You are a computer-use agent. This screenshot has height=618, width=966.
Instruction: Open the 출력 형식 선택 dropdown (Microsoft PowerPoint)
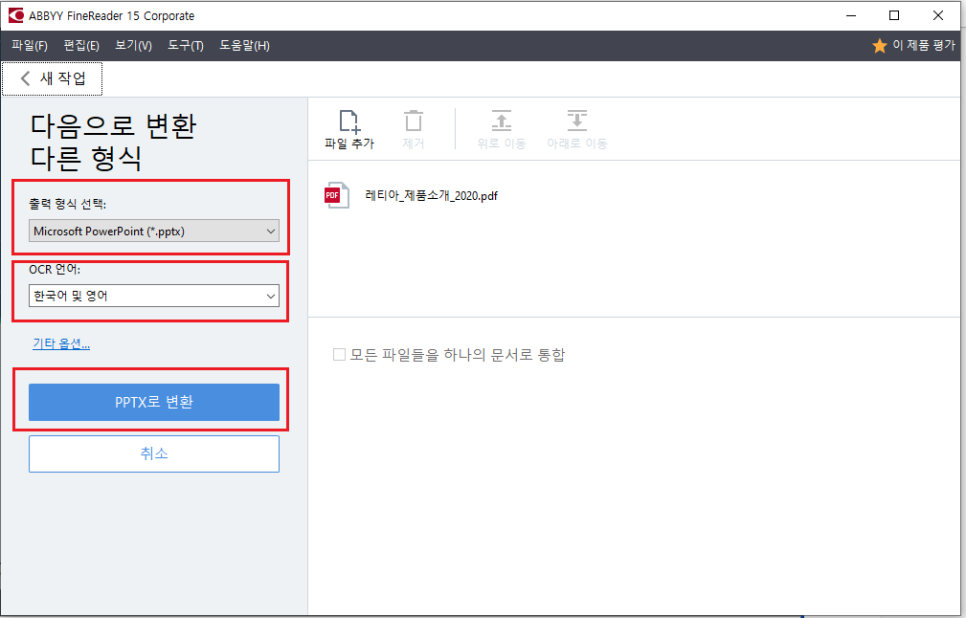[x=154, y=231]
